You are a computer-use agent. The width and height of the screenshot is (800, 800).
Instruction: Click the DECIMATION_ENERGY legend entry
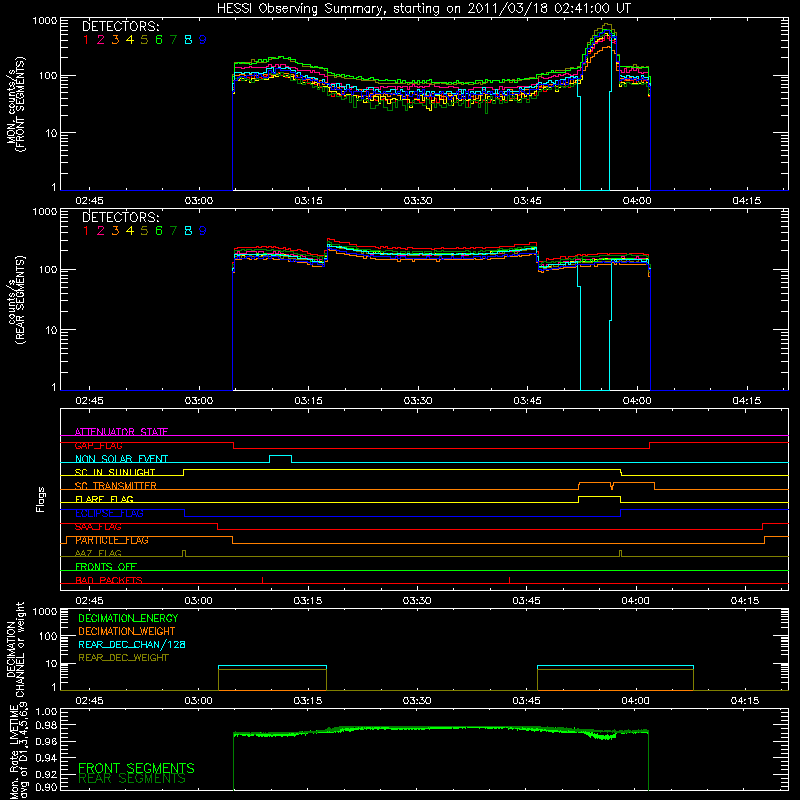coord(128,618)
